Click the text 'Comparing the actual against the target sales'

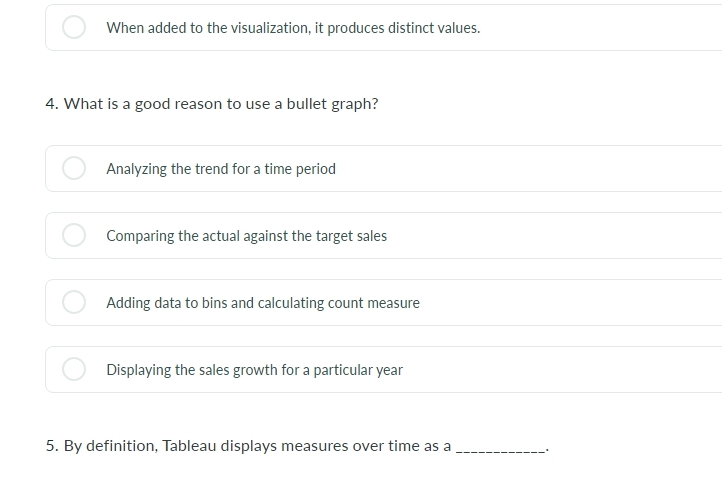(x=246, y=236)
